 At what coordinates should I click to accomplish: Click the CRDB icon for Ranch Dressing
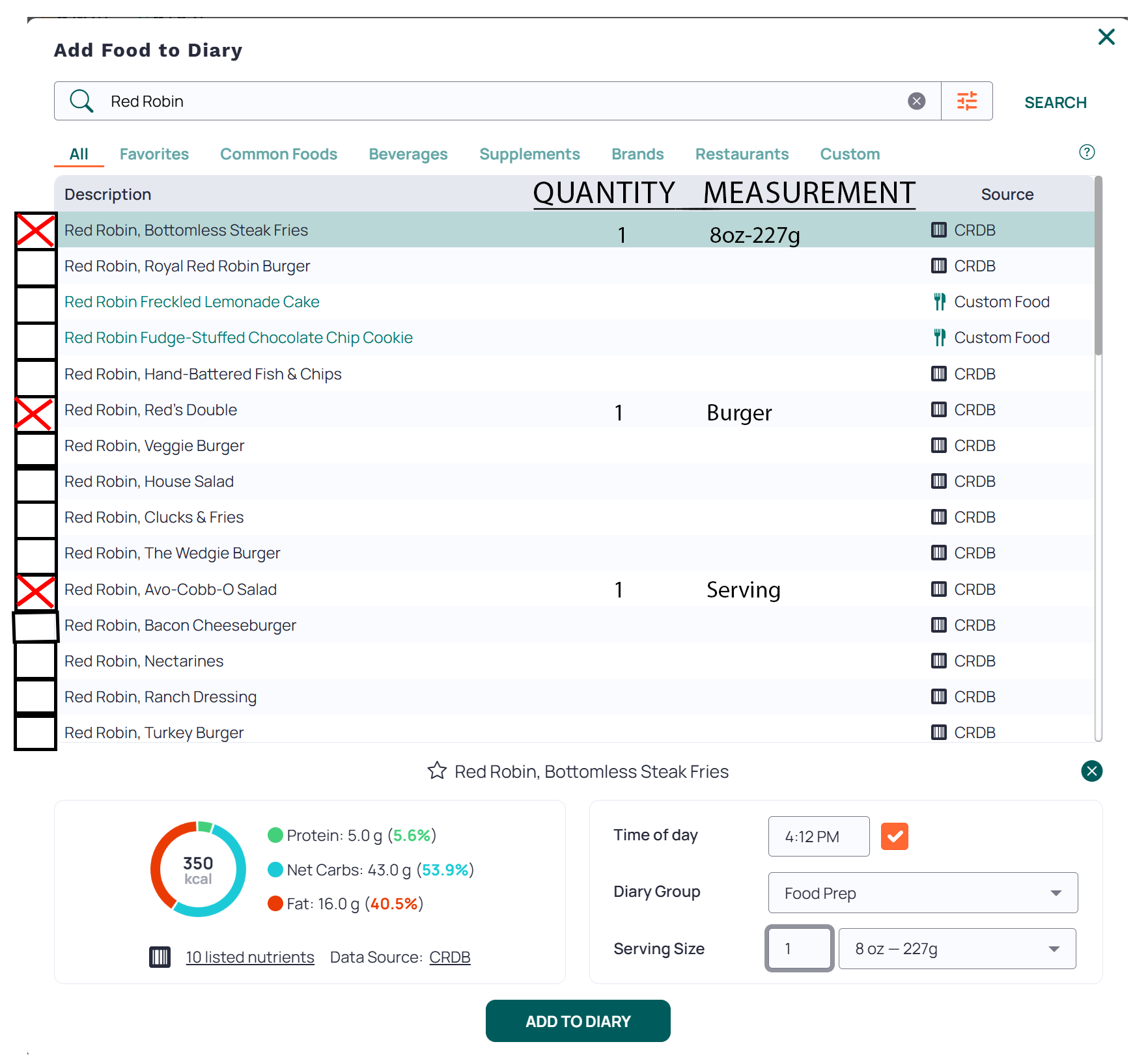pos(938,696)
